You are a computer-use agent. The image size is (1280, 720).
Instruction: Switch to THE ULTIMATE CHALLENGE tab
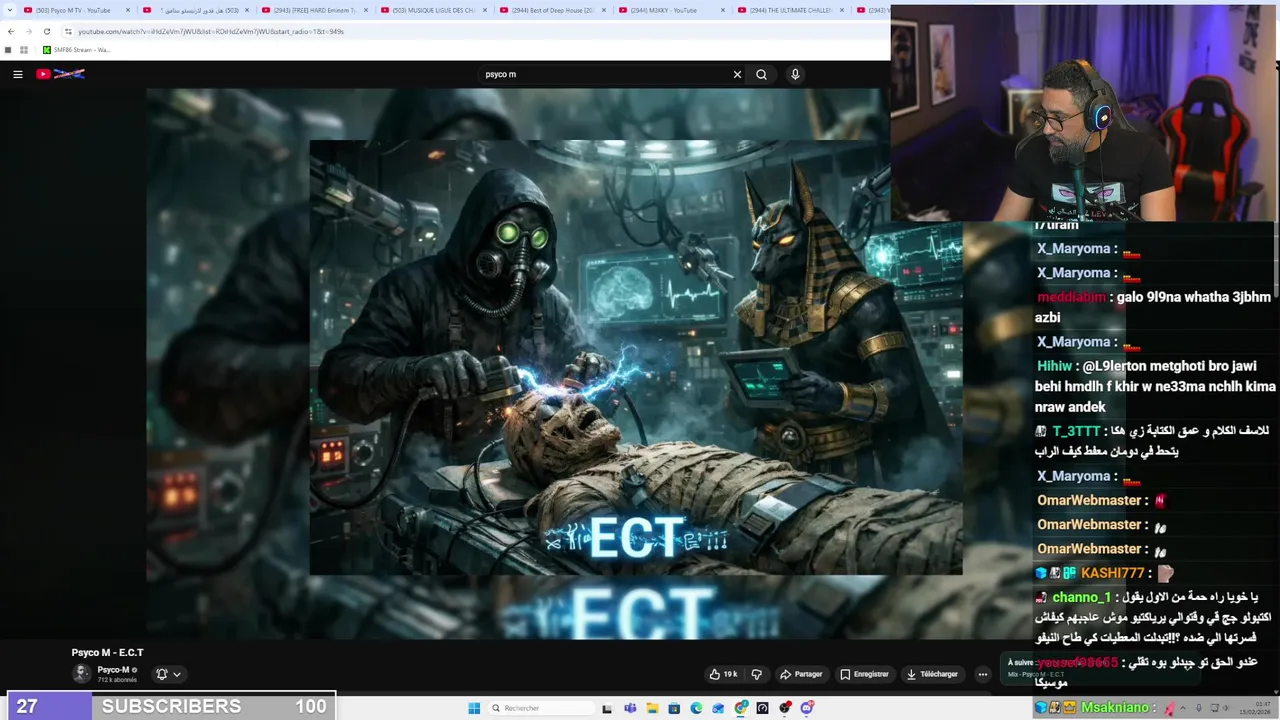(789, 10)
